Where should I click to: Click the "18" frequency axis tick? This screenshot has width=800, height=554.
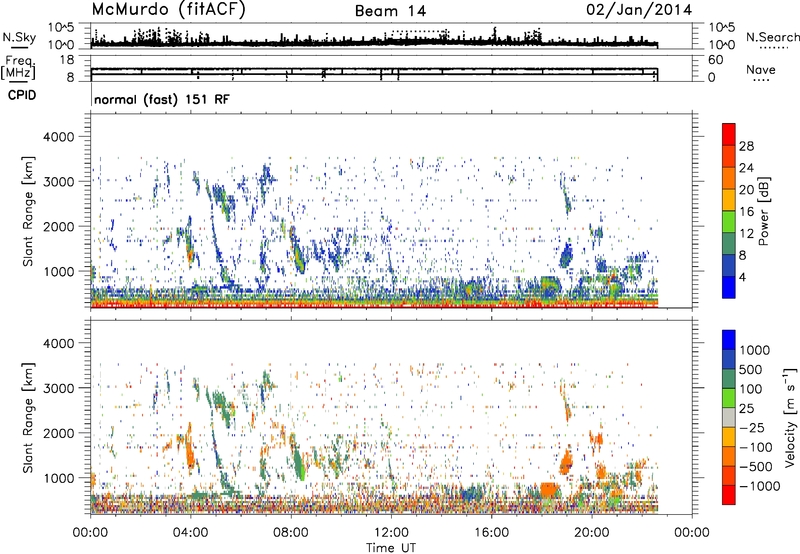[x=67, y=60]
